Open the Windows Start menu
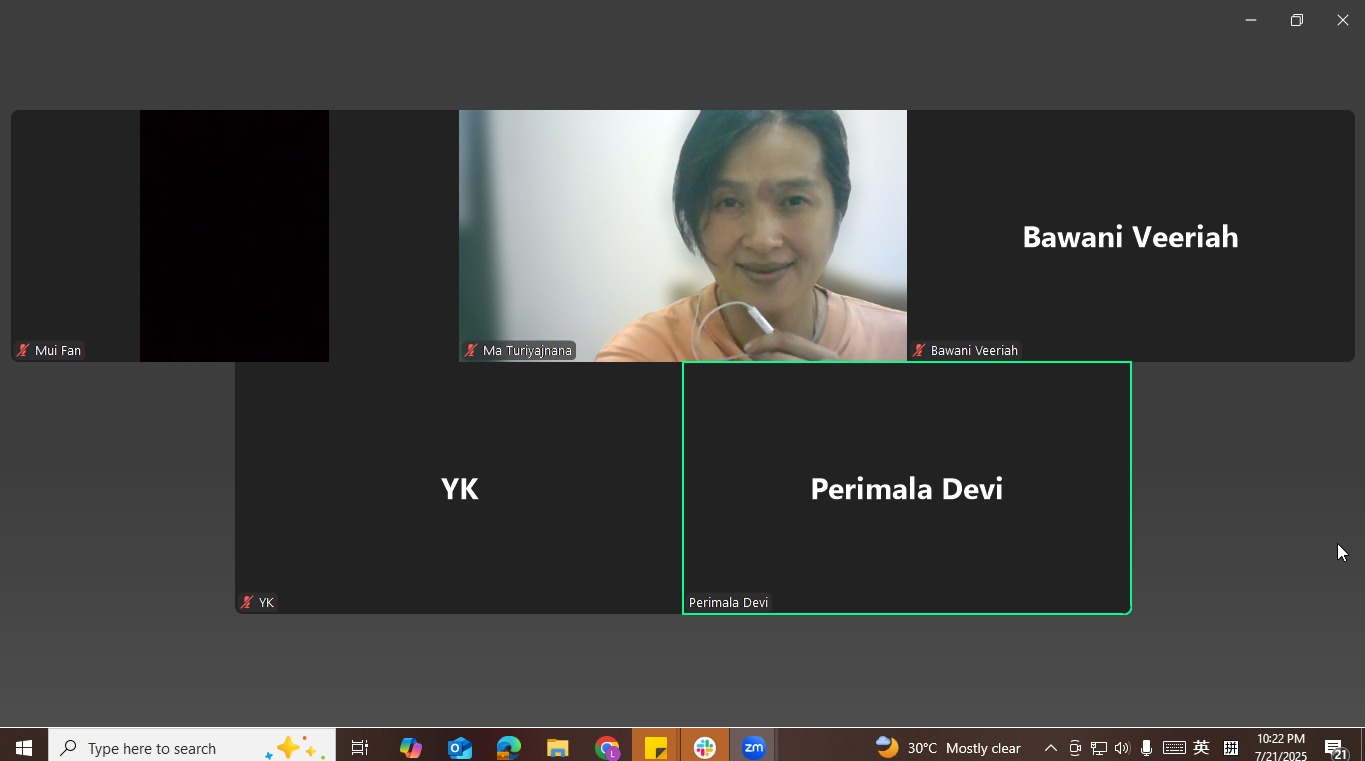This screenshot has height=761, width=1365. pyautogui.click(x=24, y=747)
